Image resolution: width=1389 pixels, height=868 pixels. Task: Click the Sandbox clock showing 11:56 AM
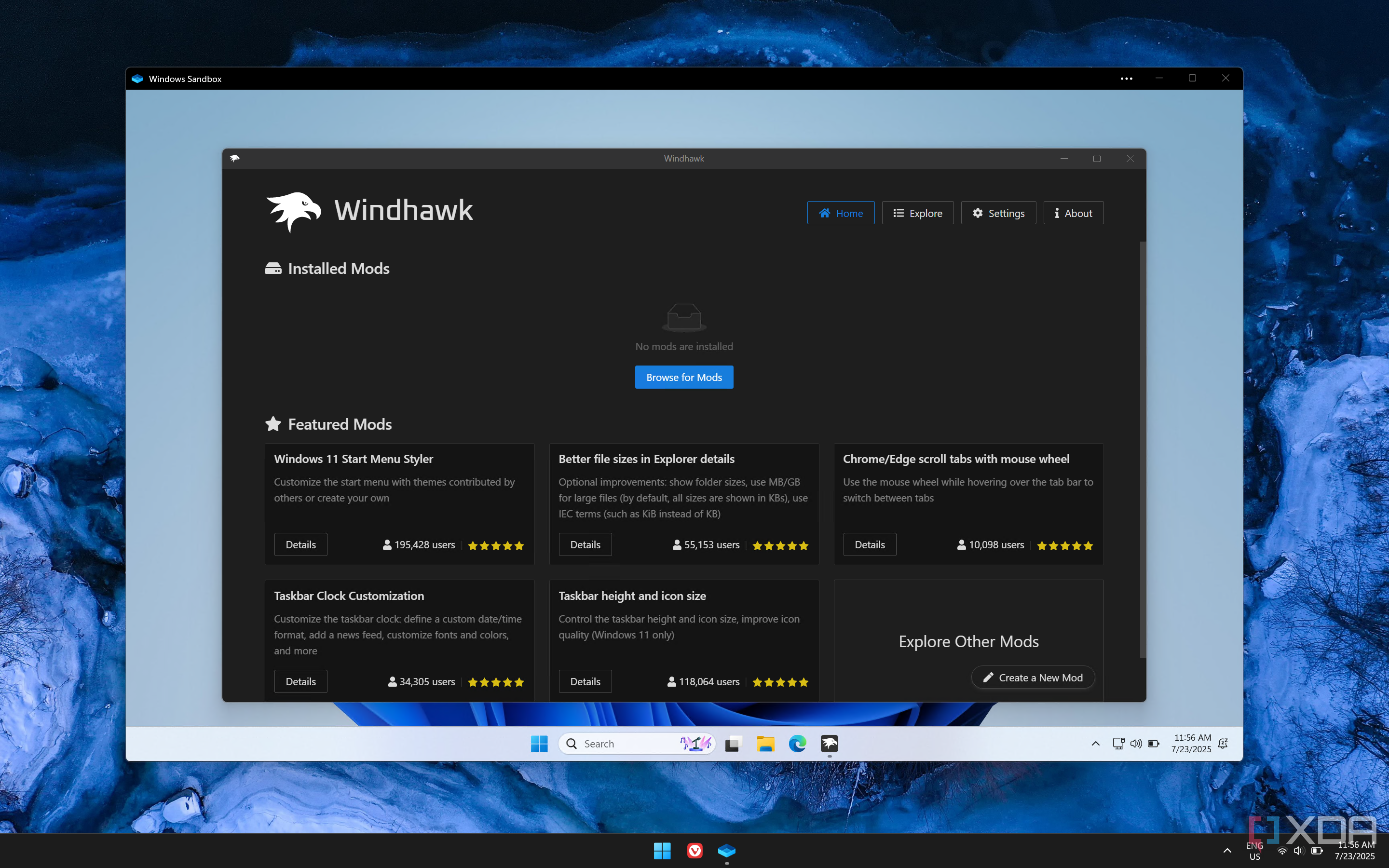point(1192,744)
